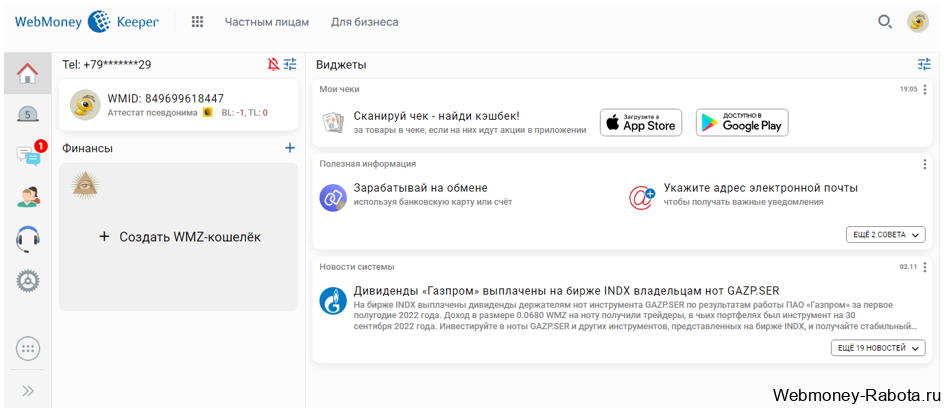Click the WMID profile ant avatar

(x=85, y=104)
